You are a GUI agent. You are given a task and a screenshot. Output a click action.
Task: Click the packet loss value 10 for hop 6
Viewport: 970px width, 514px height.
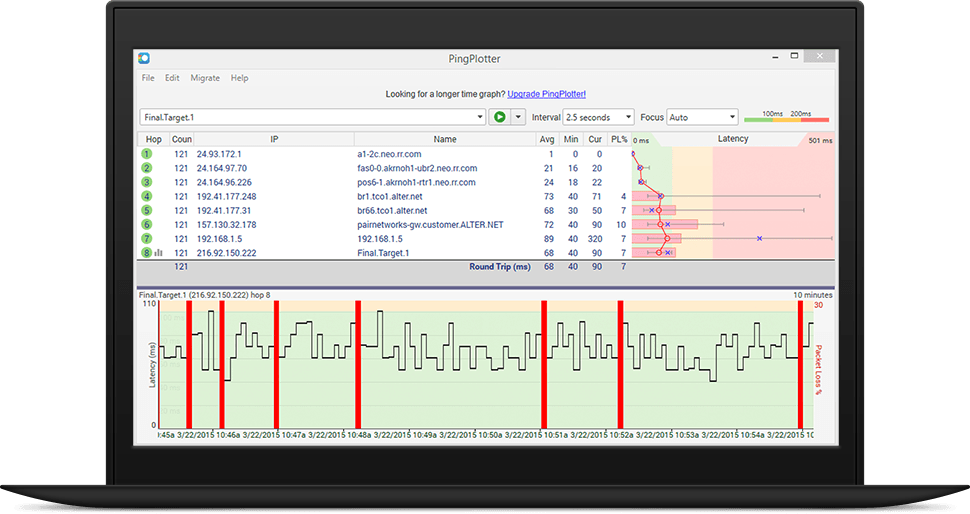click(621, 225)
